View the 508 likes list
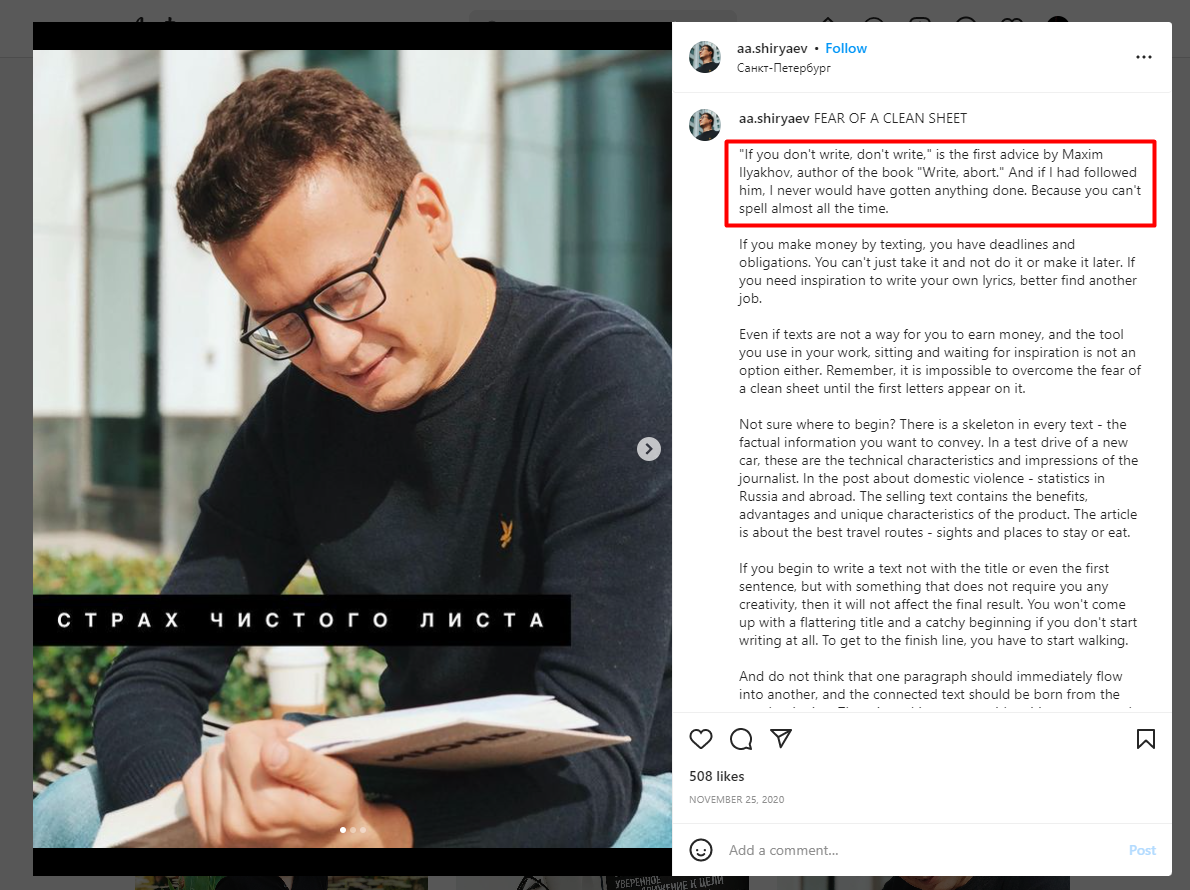This screenshot has width=1190, height=890. point(716,776)
